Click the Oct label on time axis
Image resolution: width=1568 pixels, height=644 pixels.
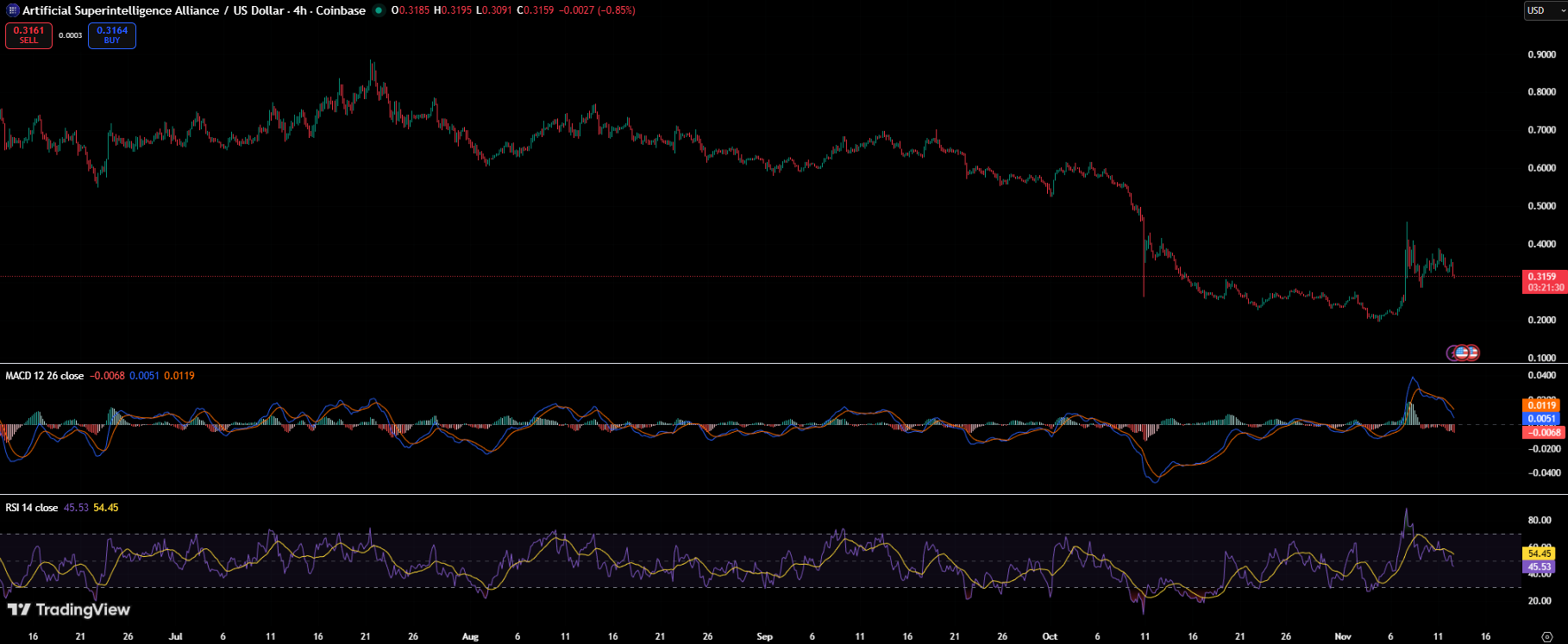point(1050,637)
